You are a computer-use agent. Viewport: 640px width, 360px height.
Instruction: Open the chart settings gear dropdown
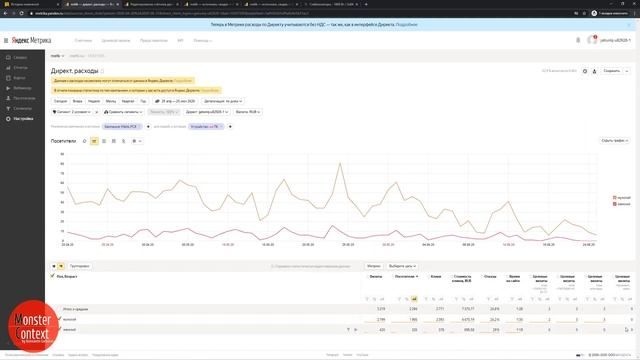click(x=136, y=141)
